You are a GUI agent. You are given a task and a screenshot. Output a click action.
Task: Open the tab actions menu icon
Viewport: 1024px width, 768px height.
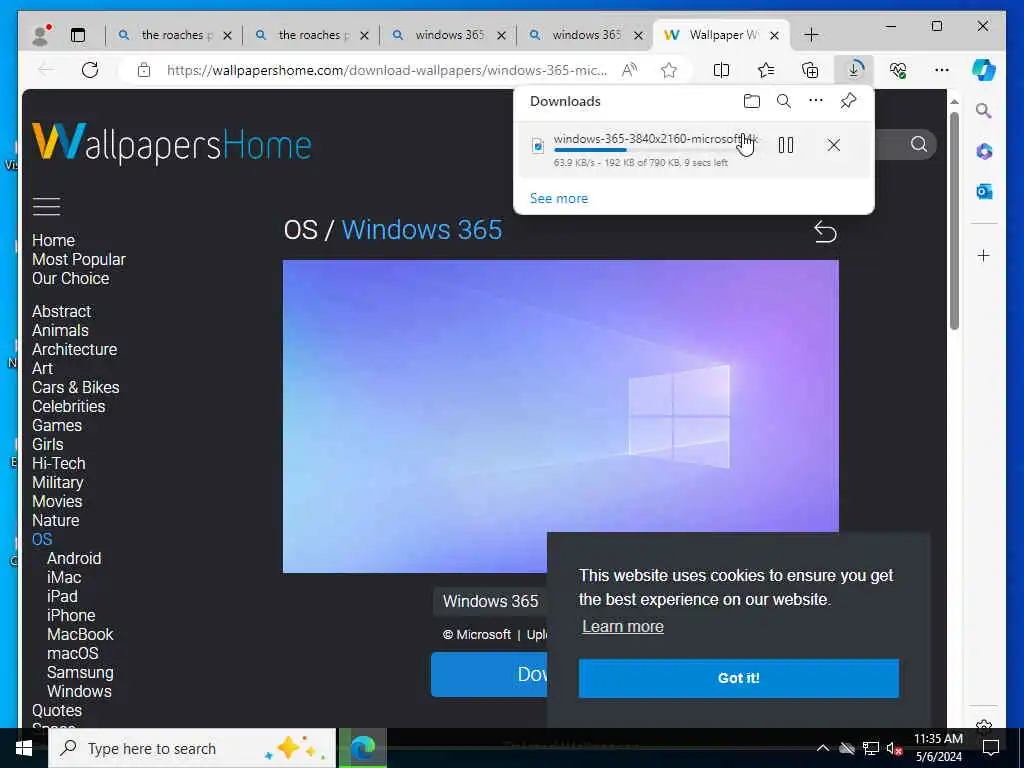[x=78, y=35]
